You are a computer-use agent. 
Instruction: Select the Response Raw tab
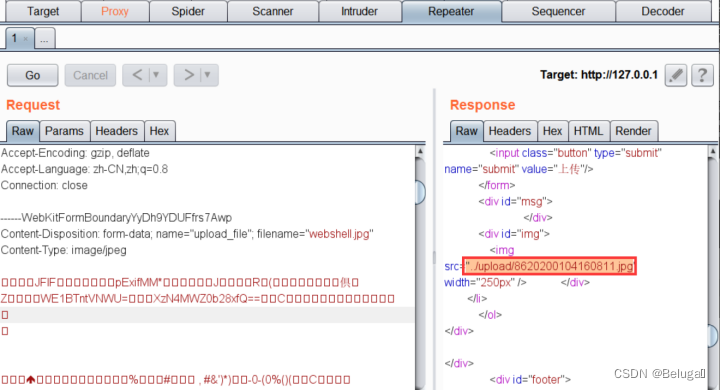pos(467,131)
